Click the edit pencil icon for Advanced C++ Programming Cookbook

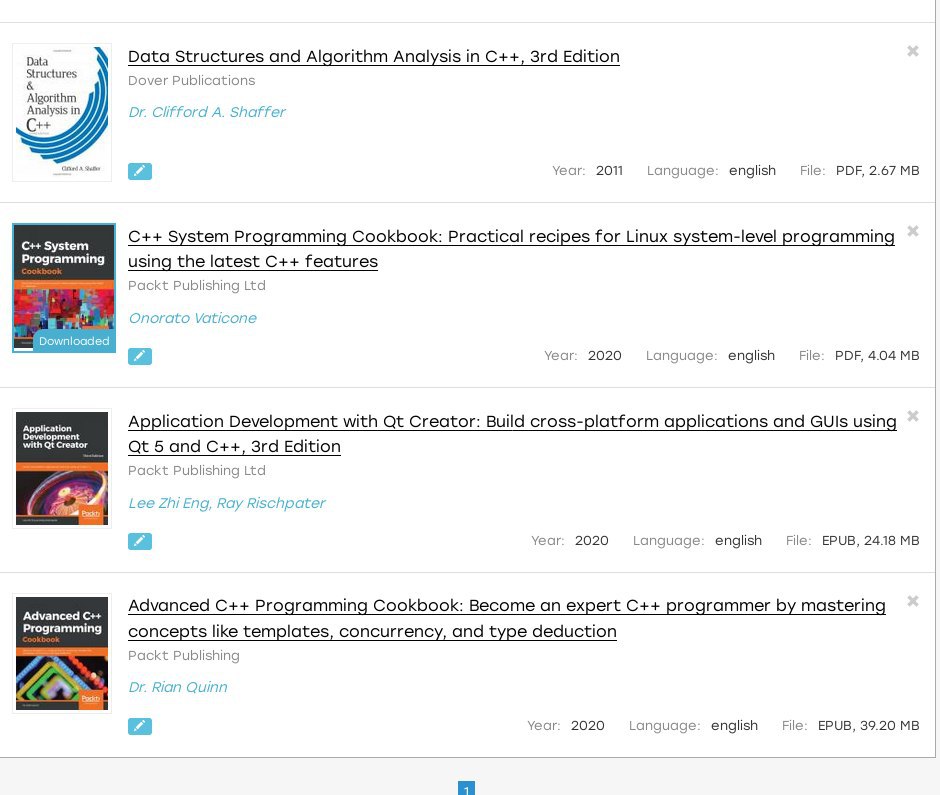140,727
